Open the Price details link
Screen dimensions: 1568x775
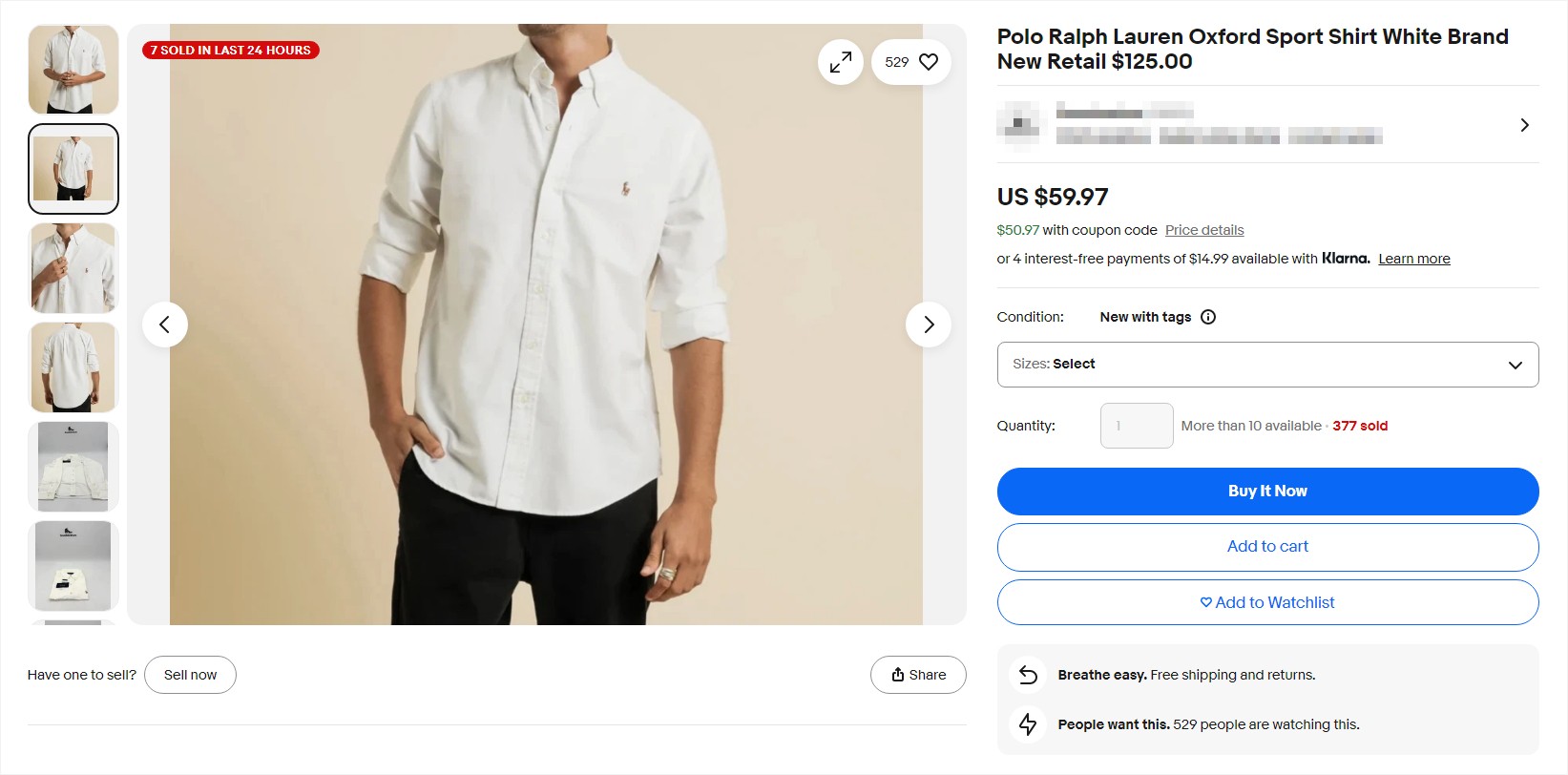click(1203, 229)
